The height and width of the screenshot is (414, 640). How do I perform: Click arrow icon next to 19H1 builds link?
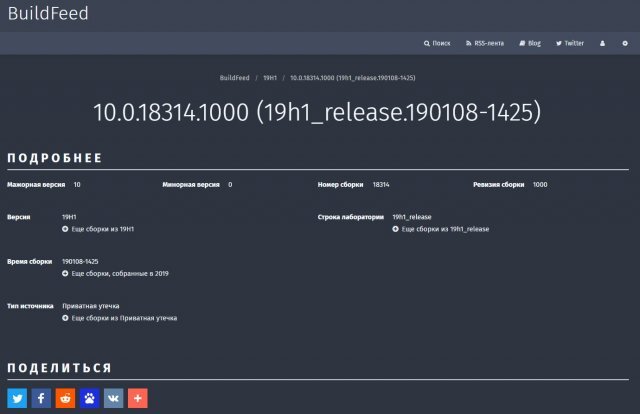click(x=65, y=229)
